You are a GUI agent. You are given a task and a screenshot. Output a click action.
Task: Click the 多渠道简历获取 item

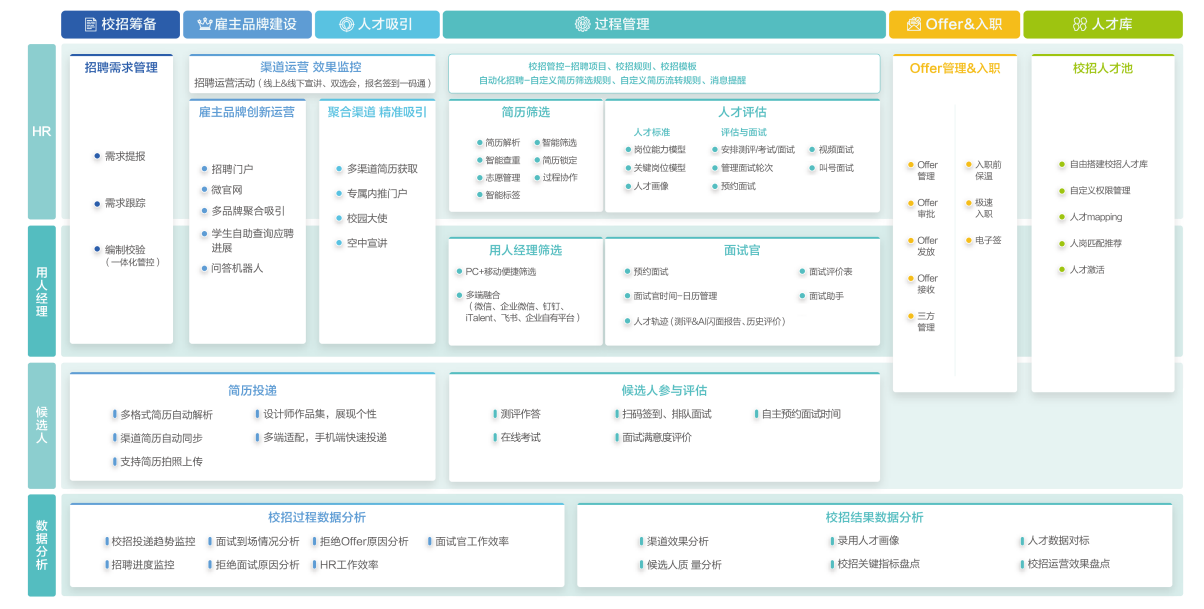point(382,168)
